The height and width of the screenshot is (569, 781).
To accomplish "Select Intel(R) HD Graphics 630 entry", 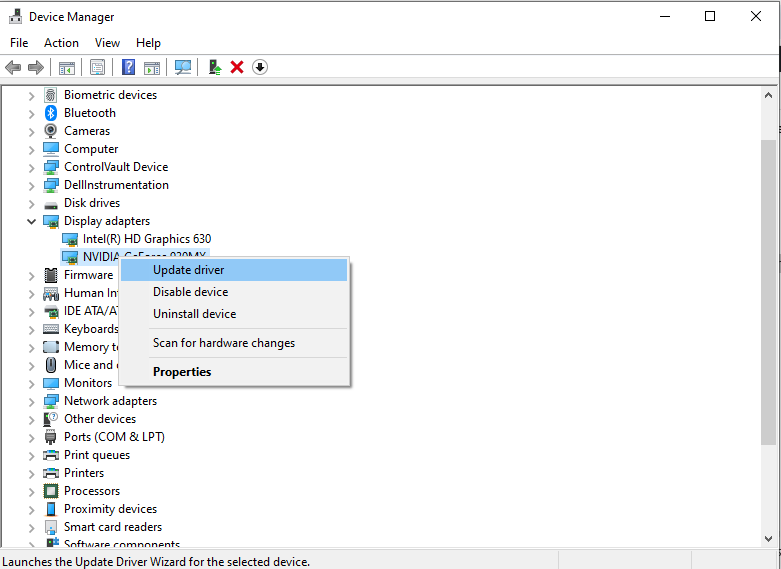I will pyautogui.click(x=147, y=239).
